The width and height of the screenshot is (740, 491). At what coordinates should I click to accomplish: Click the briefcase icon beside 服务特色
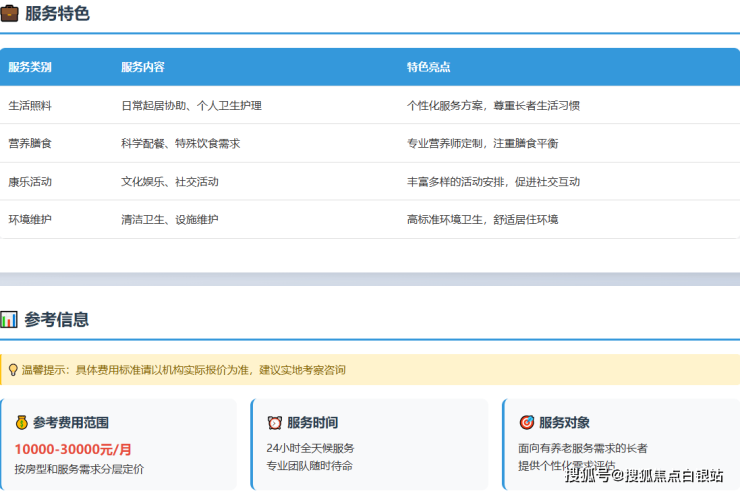[10, 14]
